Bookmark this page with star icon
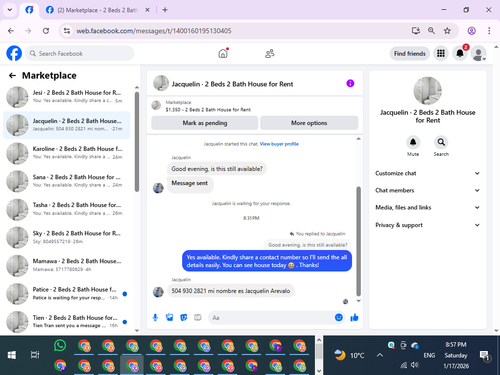This screenshot has height=375, width=500. (x=447, y=31)
